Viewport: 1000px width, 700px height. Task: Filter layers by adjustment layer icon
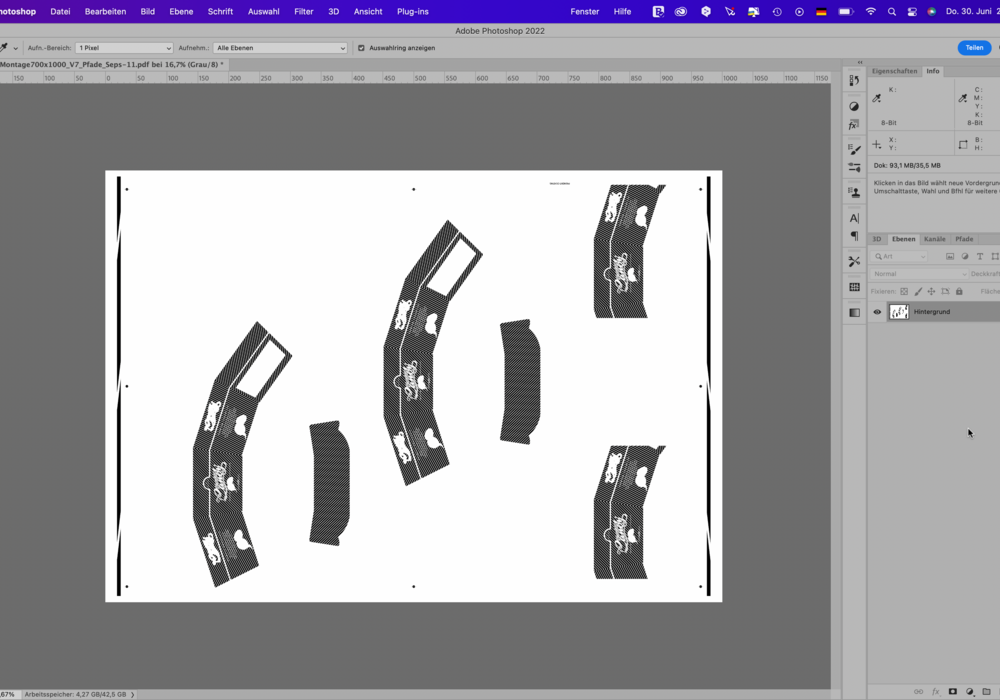[965, 256]
